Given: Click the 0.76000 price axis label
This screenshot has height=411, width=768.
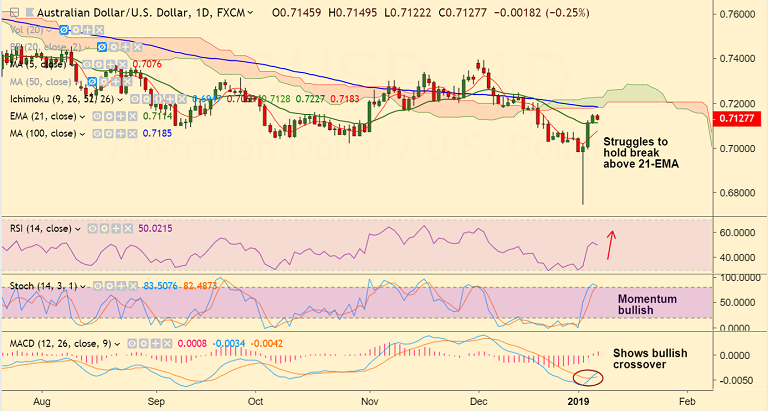Looking at the screenshot, I should point(738,14).
